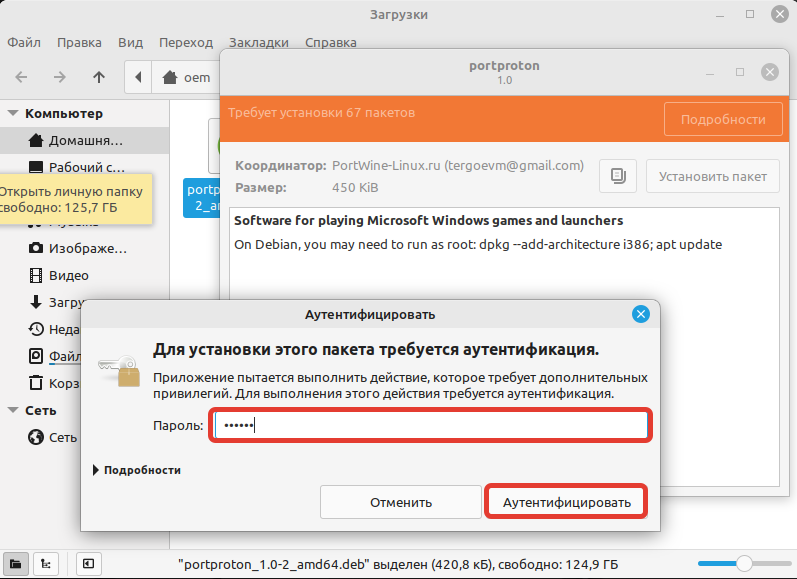Click the 450 KiB size value

(x=355, y=188)
